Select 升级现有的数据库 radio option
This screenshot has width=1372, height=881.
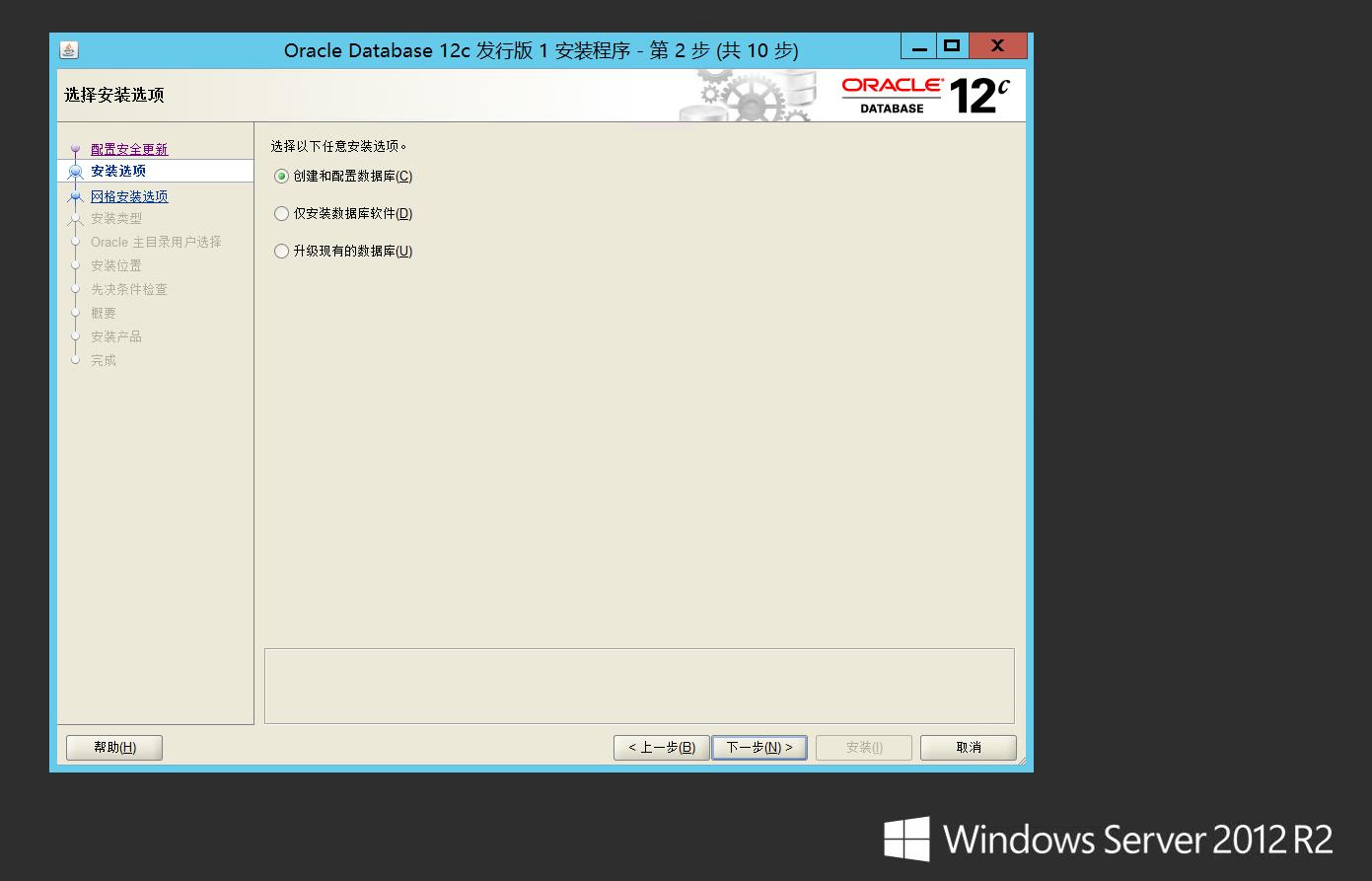(343, 252)
